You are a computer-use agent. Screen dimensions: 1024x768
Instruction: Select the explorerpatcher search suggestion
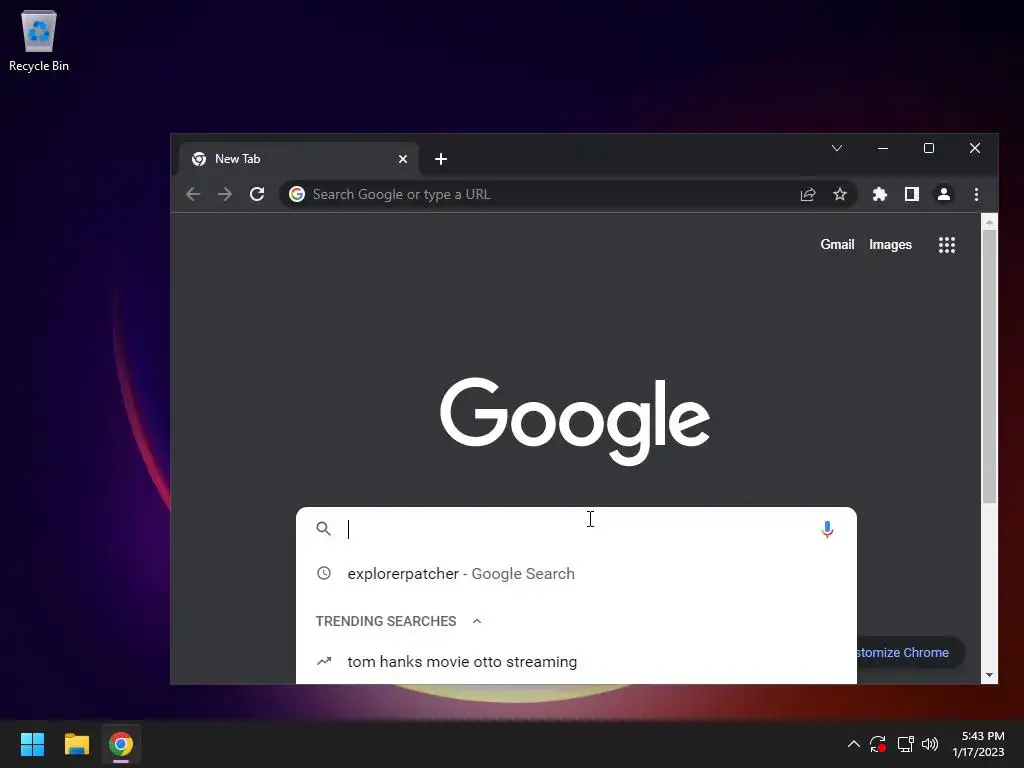pos(577,573)
